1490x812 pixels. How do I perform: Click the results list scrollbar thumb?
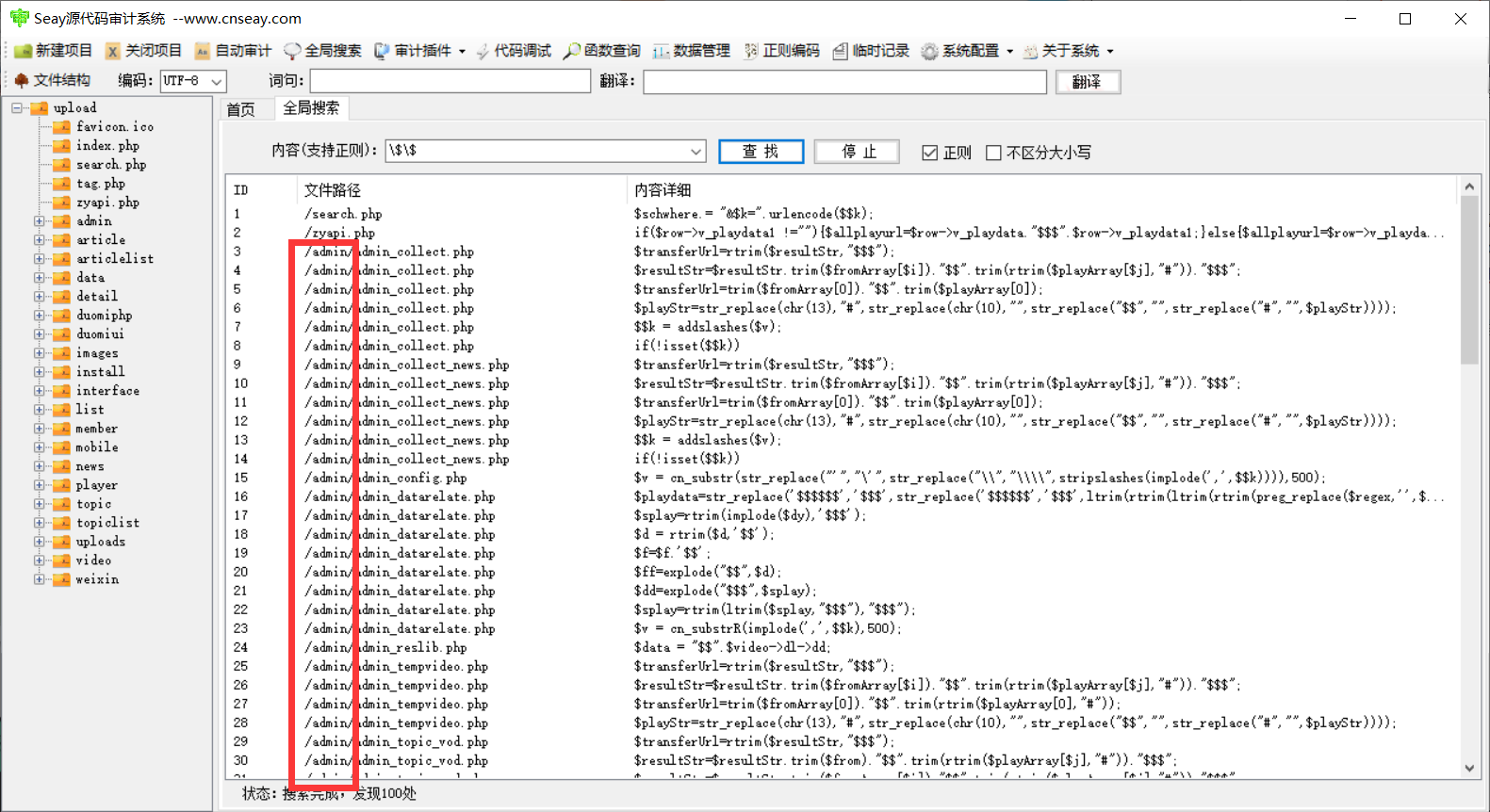(x=1469, y=281)
